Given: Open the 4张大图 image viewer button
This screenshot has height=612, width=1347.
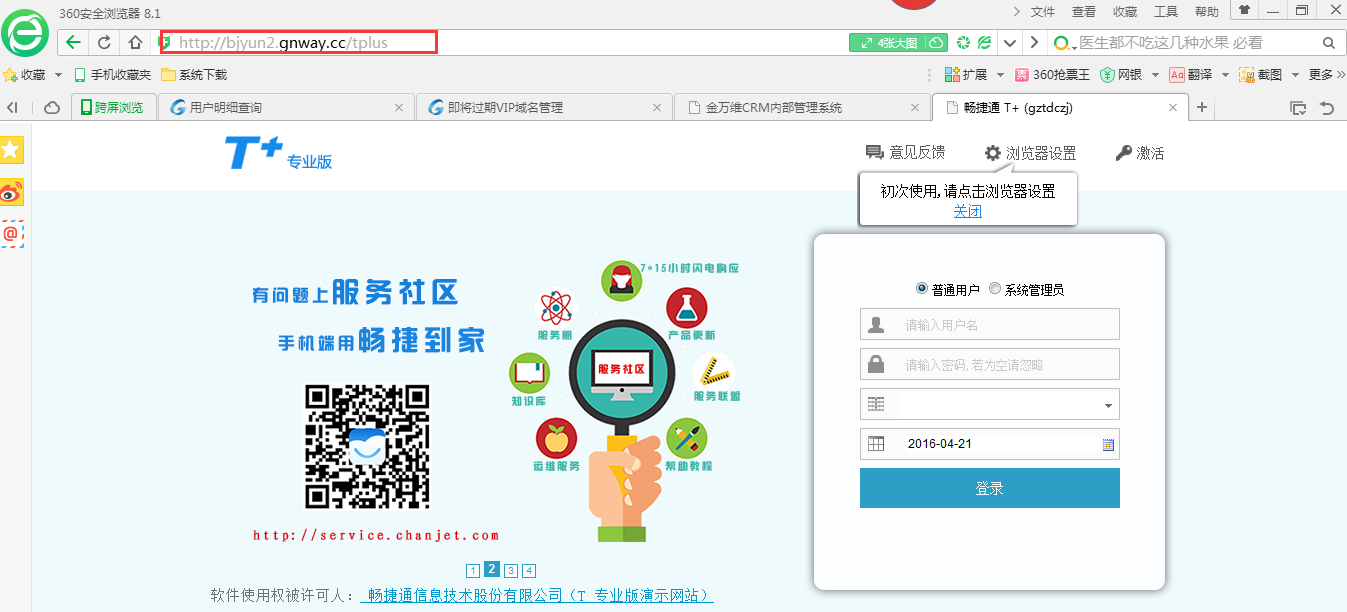Looking at the screenshot, I should (x=887, y=43).
